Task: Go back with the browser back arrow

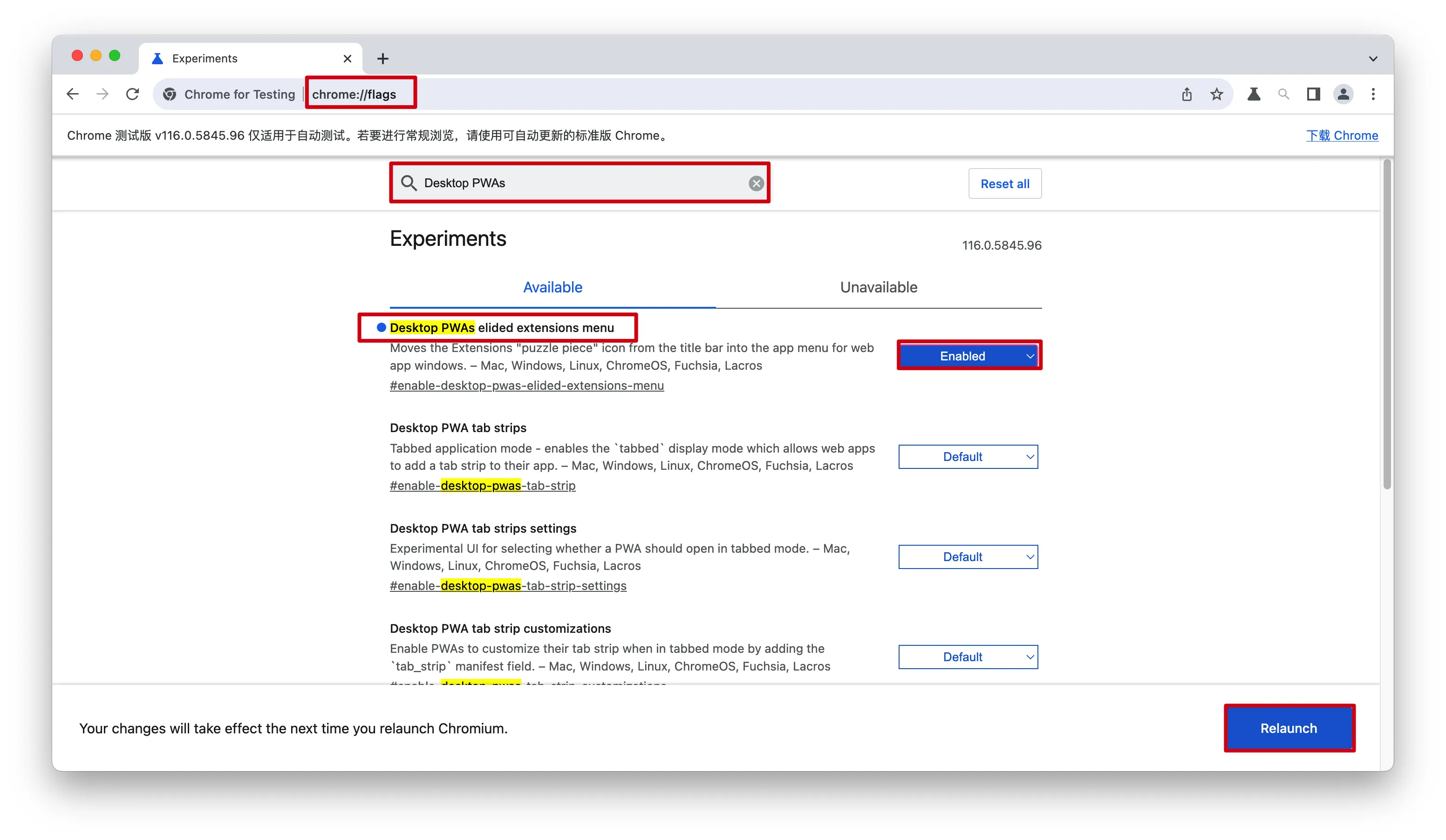Action: point(72,94)
